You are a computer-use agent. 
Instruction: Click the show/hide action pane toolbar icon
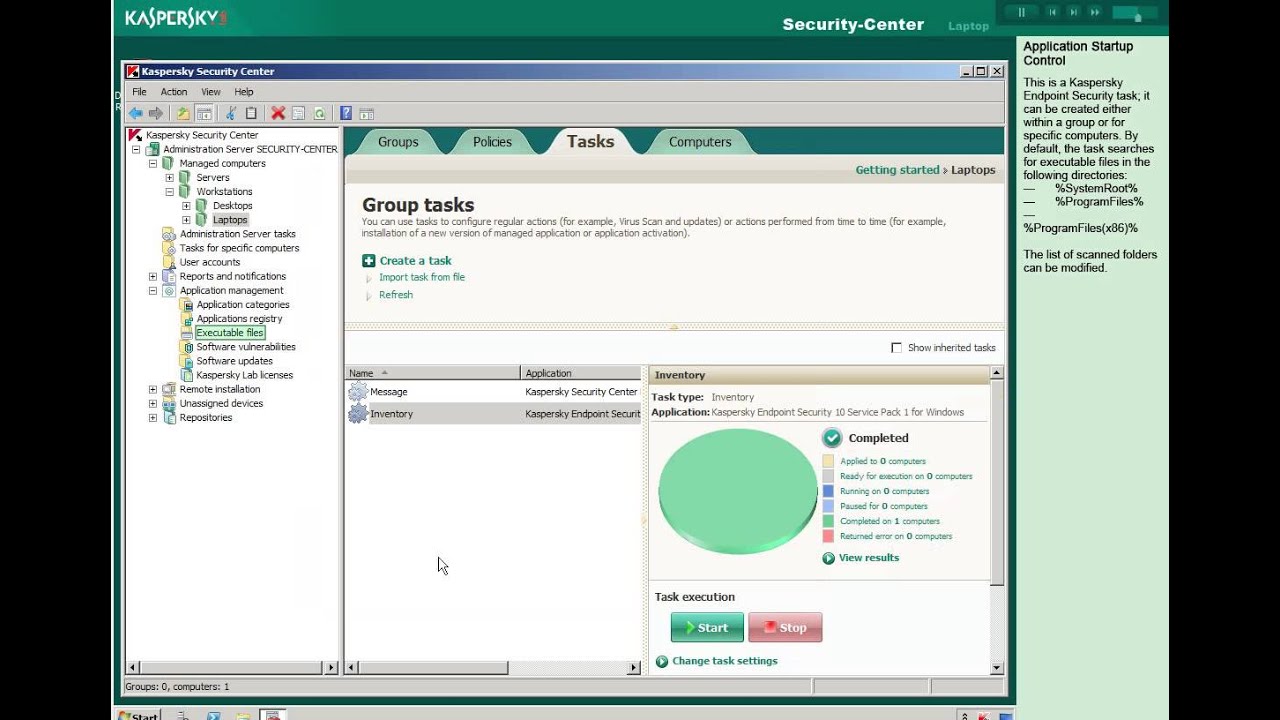(366, 113)
